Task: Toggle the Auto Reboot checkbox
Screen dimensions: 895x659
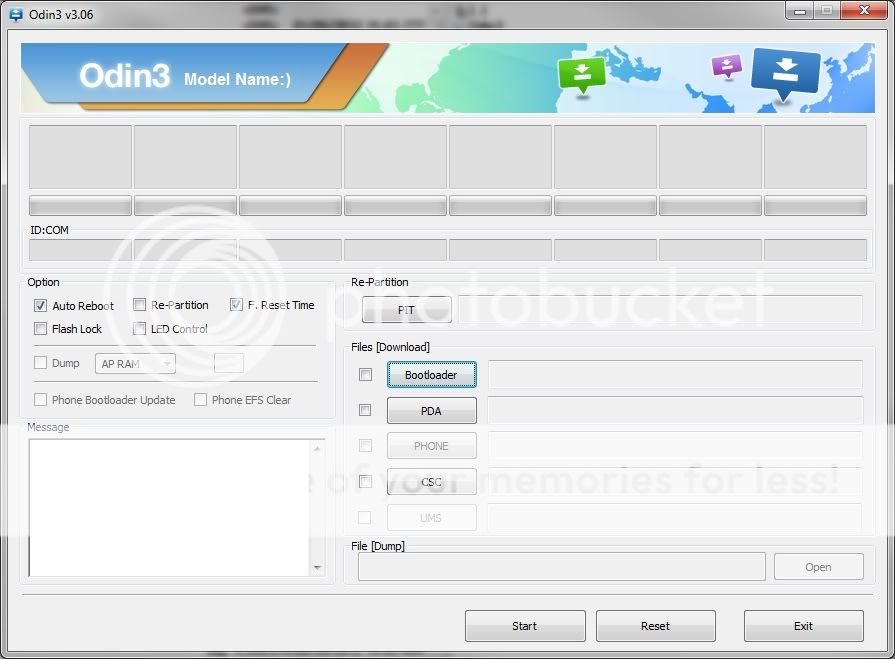Action: [x=41, y=306]
